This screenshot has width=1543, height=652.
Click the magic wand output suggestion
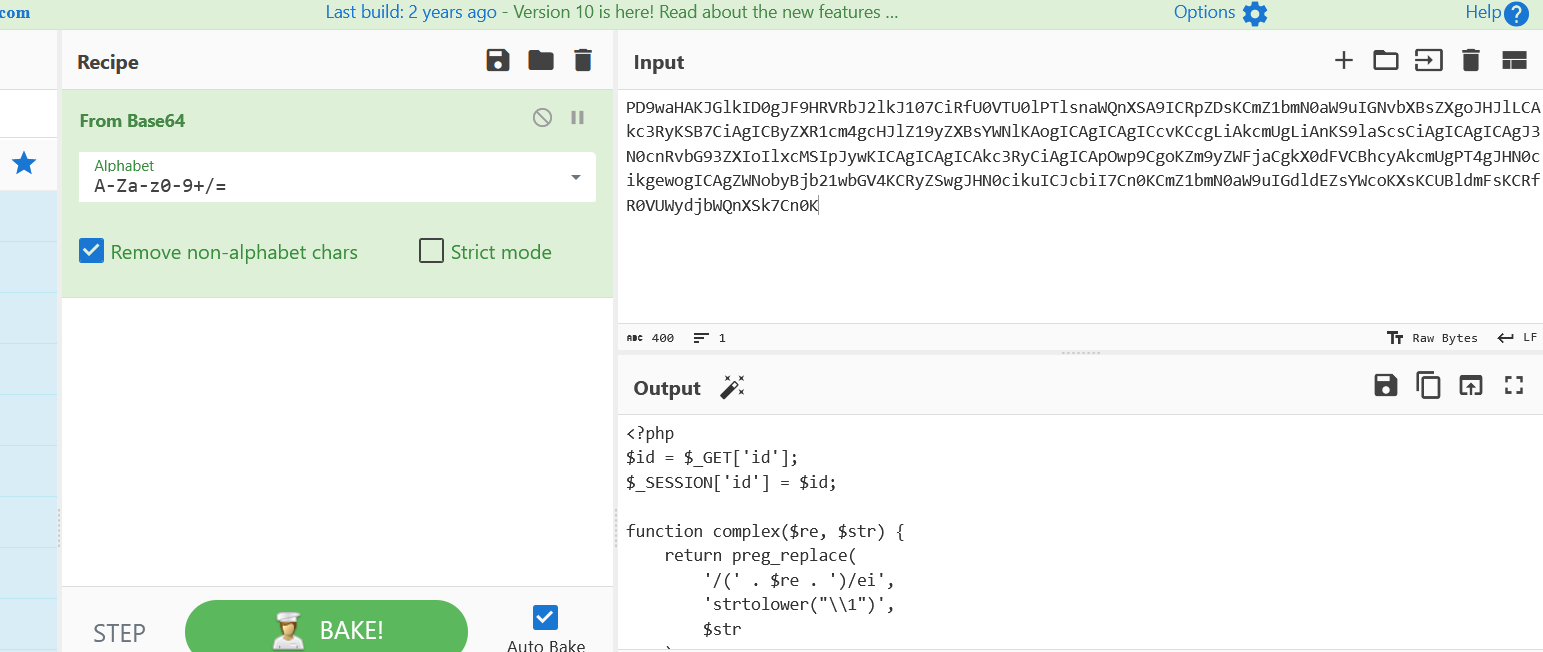[733, 388]
